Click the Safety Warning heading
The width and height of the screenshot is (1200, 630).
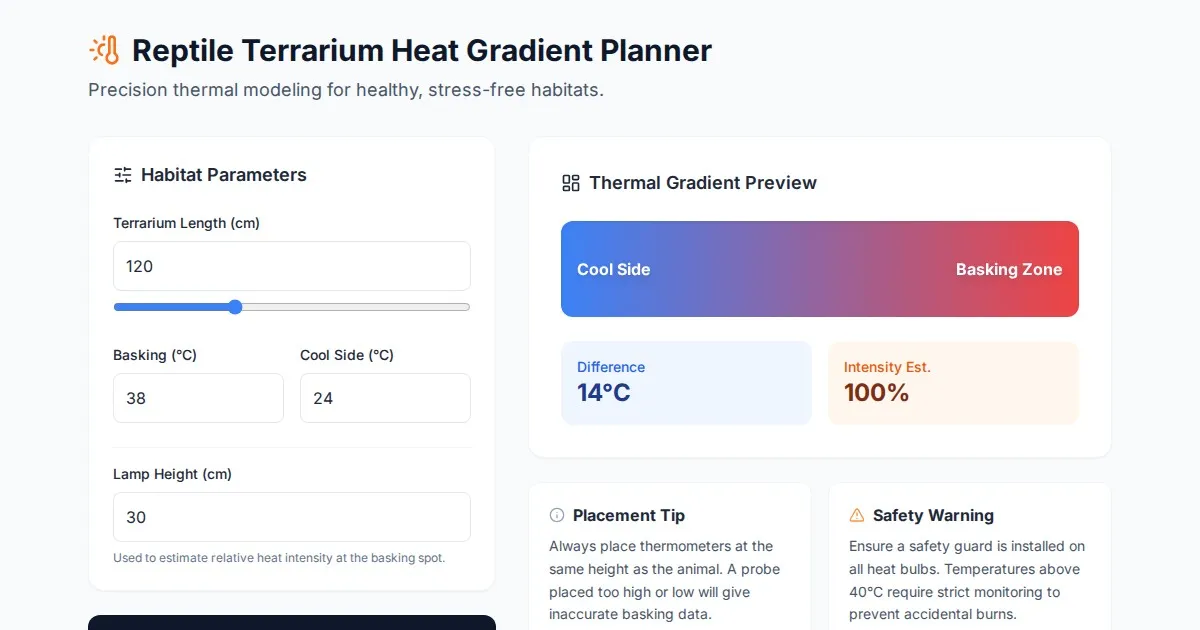pyautogui.click(x=933, y=515)
